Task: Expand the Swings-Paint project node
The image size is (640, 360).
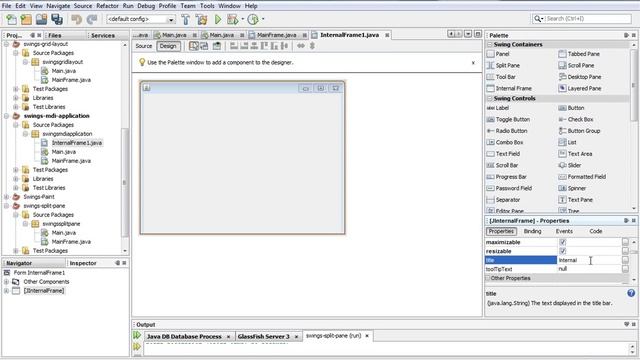Action: click(7, 197)
